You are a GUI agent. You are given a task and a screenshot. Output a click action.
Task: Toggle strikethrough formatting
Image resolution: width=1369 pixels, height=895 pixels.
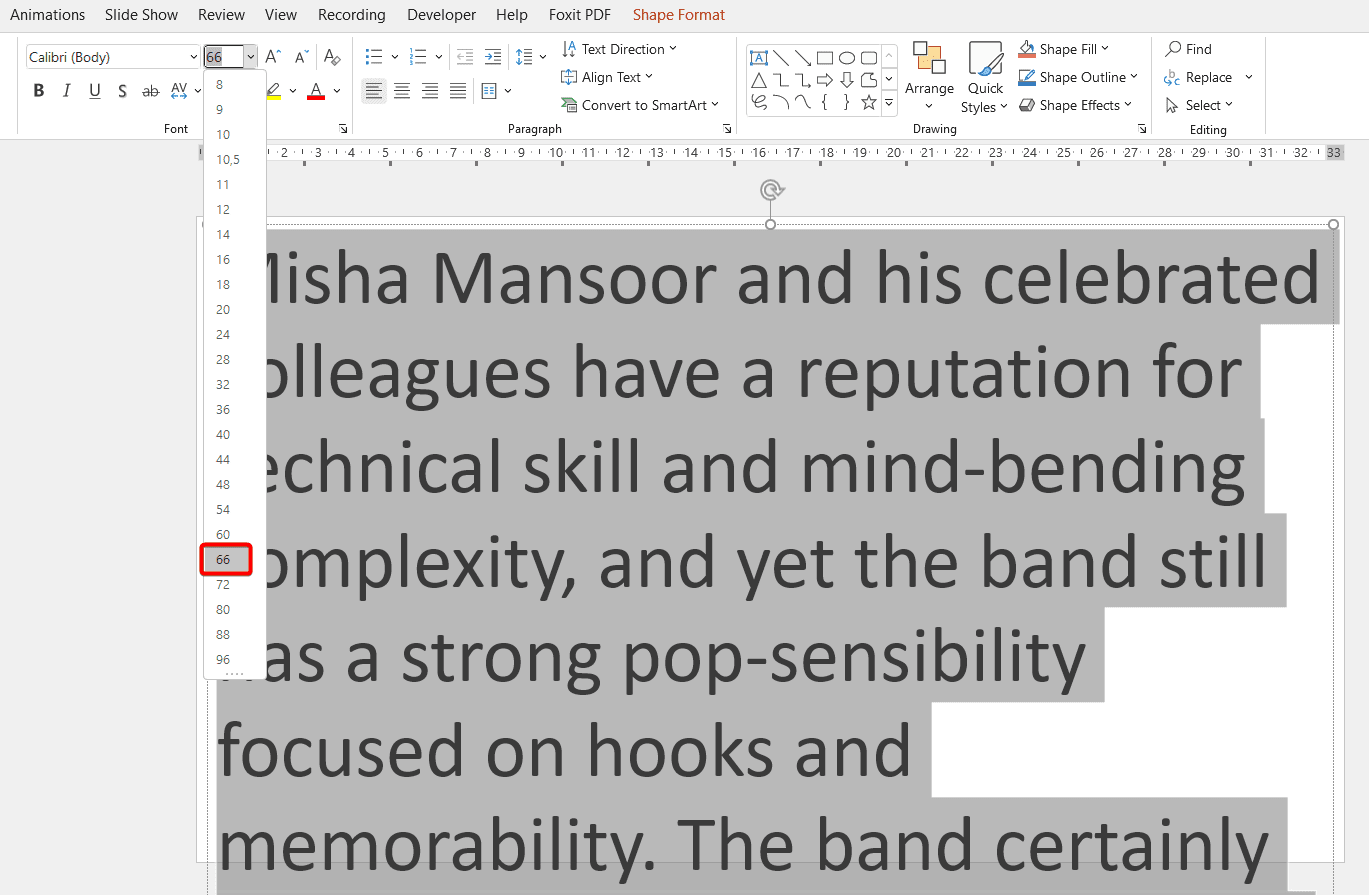click(x=151, y=91)
